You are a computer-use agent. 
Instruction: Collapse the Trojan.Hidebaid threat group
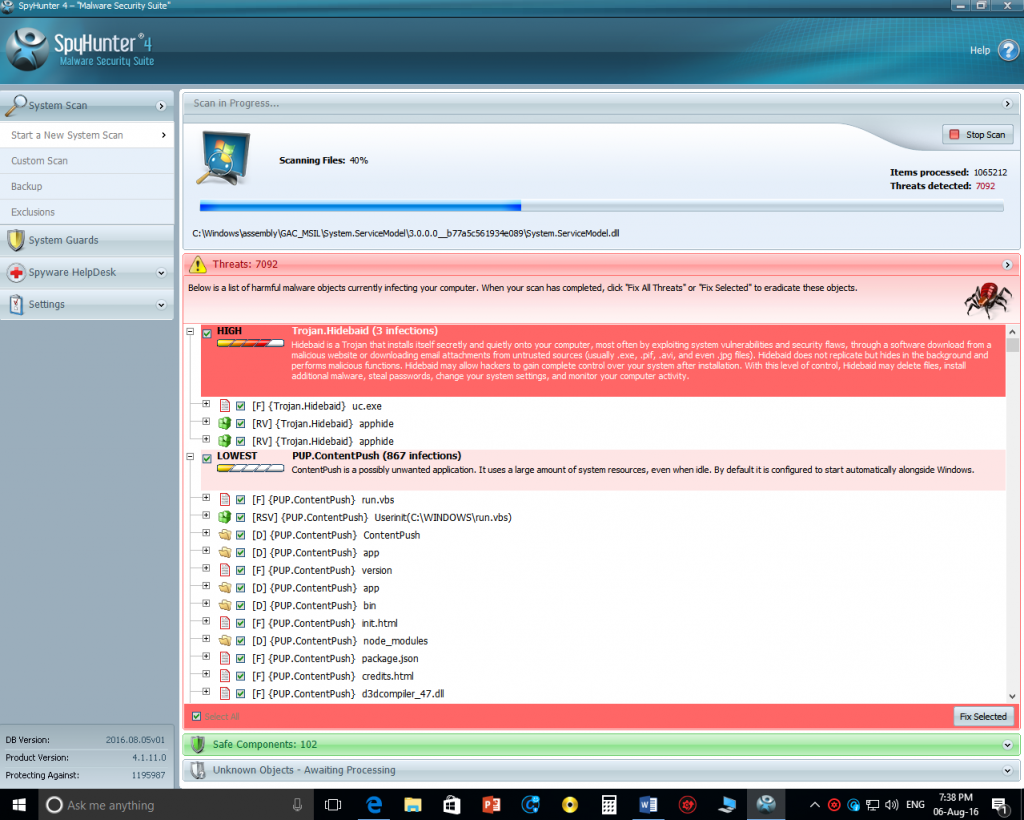[x=190, y=332]
